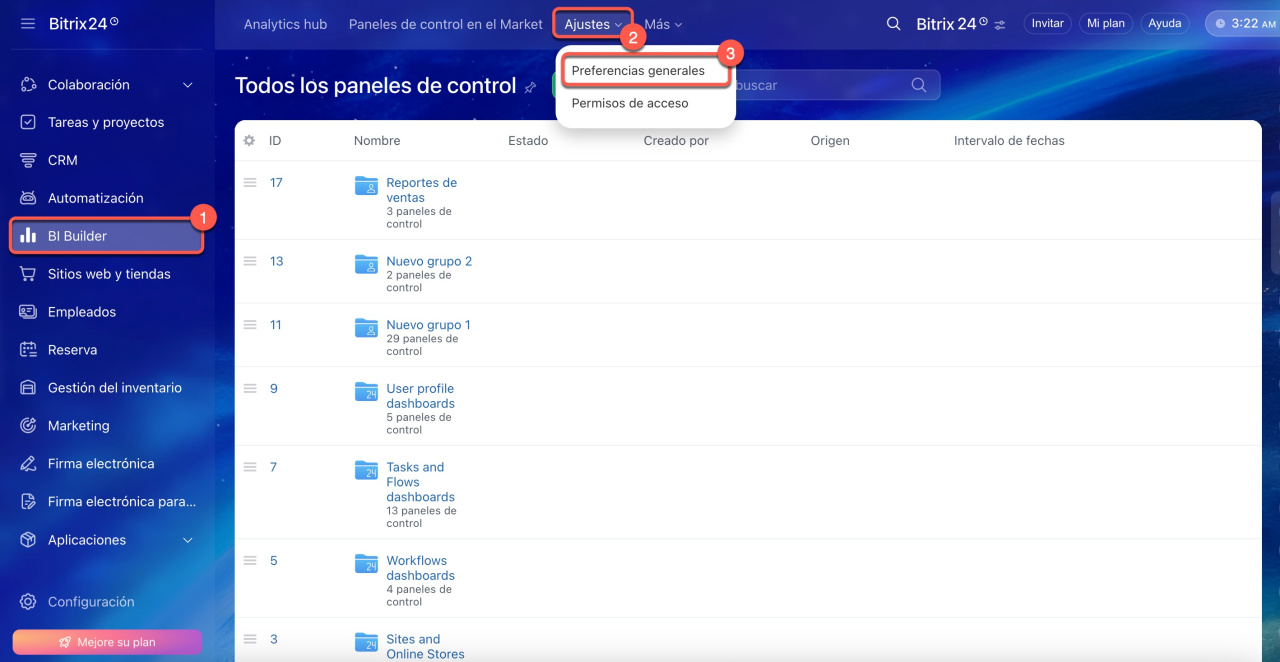Open the Nuevo grupo 2 link
The height and width of the screenshot is (662, 1280).
(x=429, y=261)
